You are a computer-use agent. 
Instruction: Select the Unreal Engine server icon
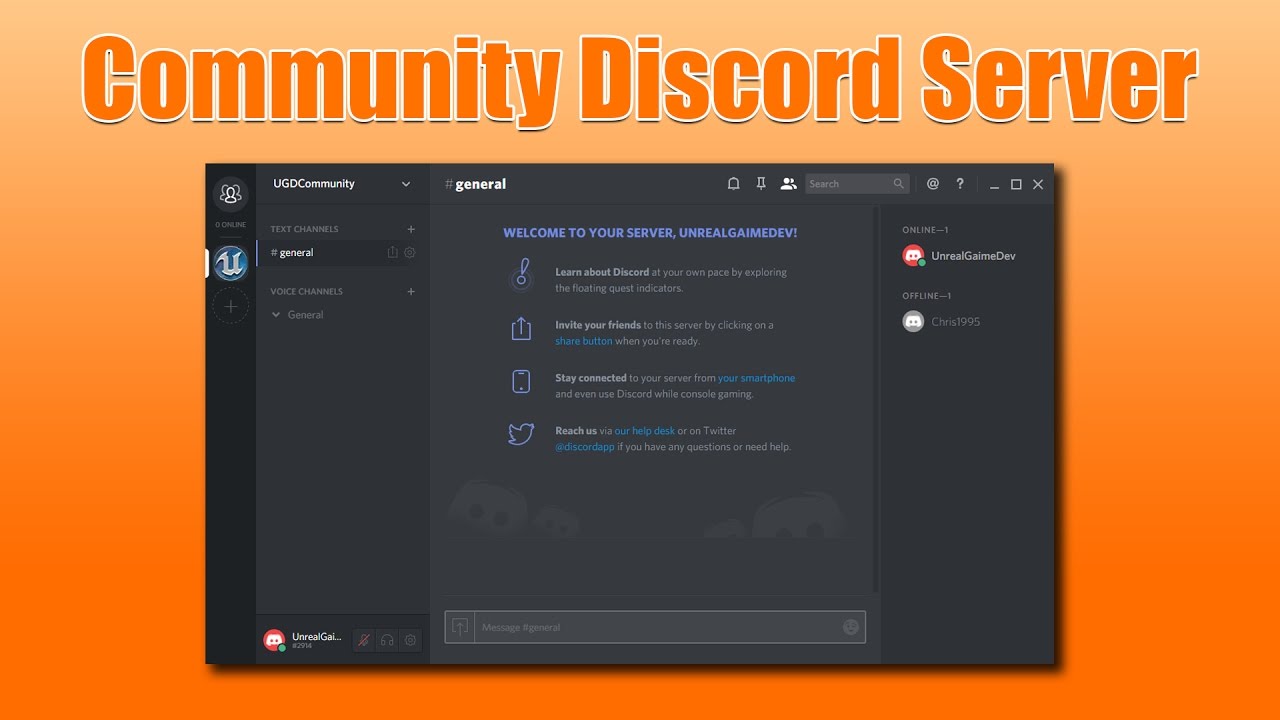(230, 263)
